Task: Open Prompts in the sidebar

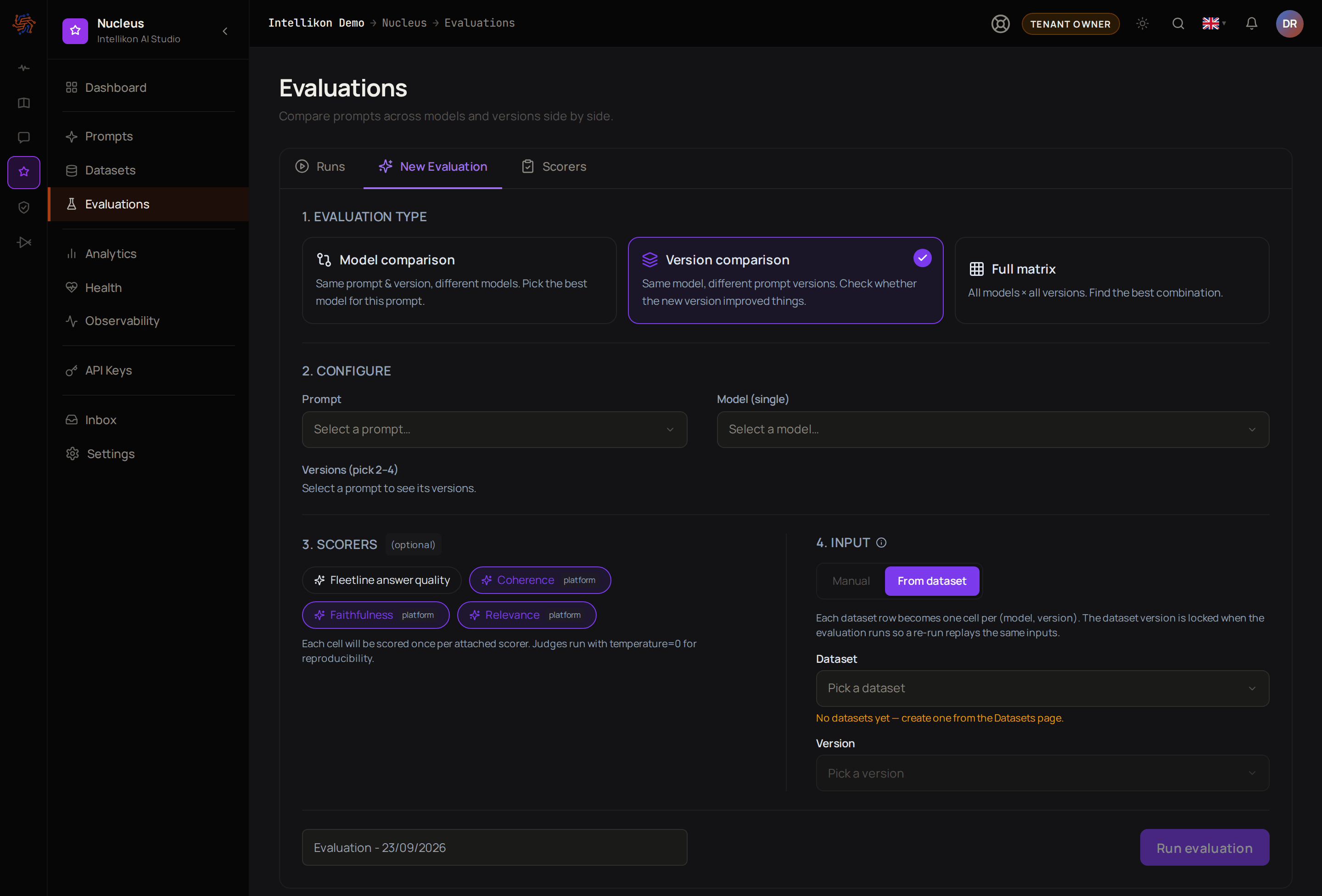Action: (x=148, y=136)
